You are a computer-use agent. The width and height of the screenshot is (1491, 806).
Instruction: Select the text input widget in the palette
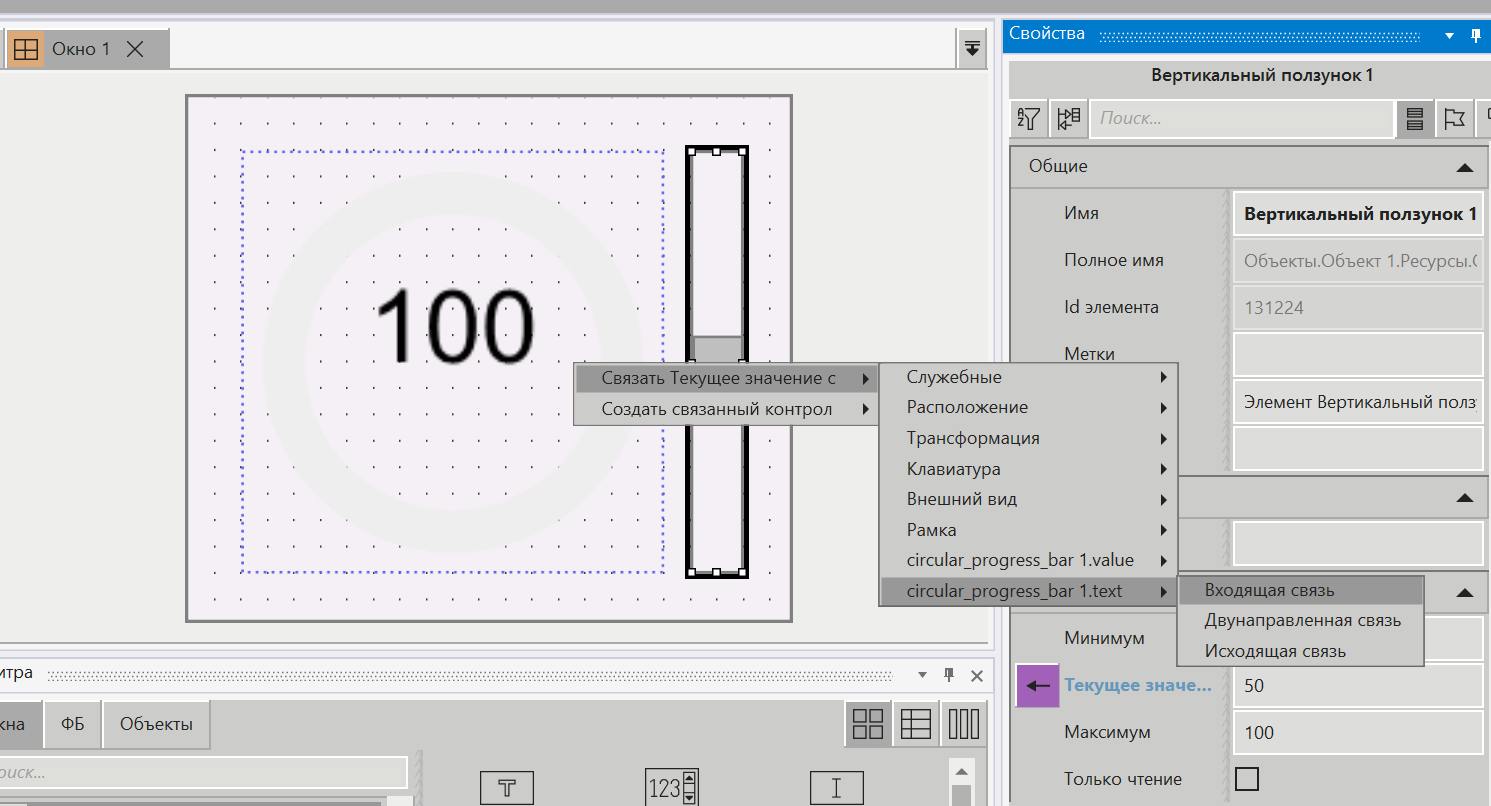coord(836,787)
